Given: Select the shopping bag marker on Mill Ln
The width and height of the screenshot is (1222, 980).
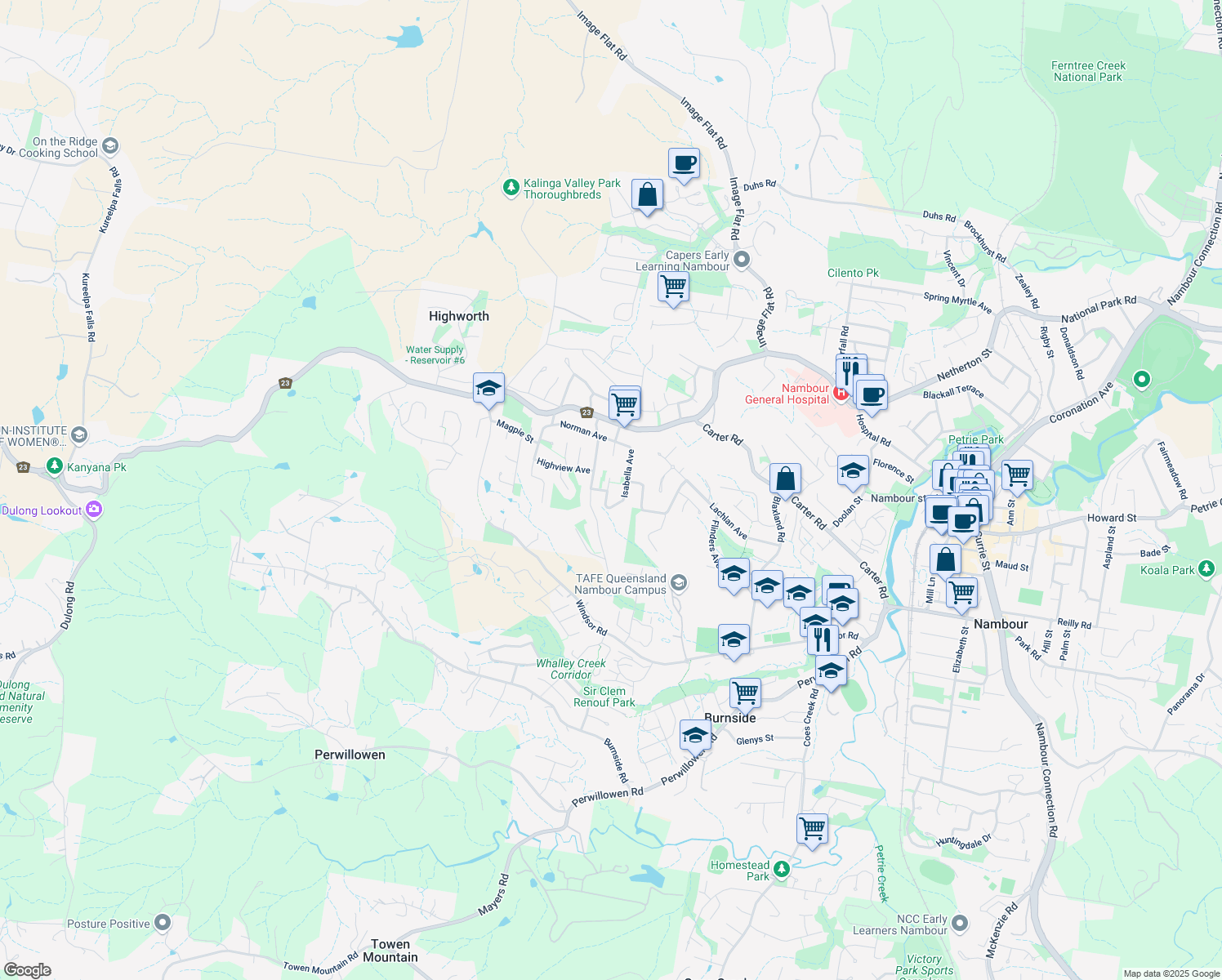Looking at the screenshot, I should coord(945,560).
